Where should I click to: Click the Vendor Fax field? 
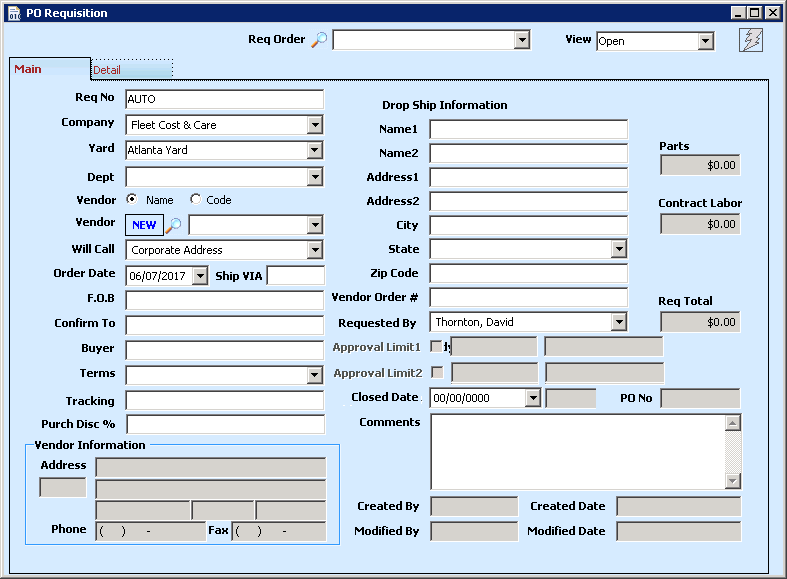279,531
